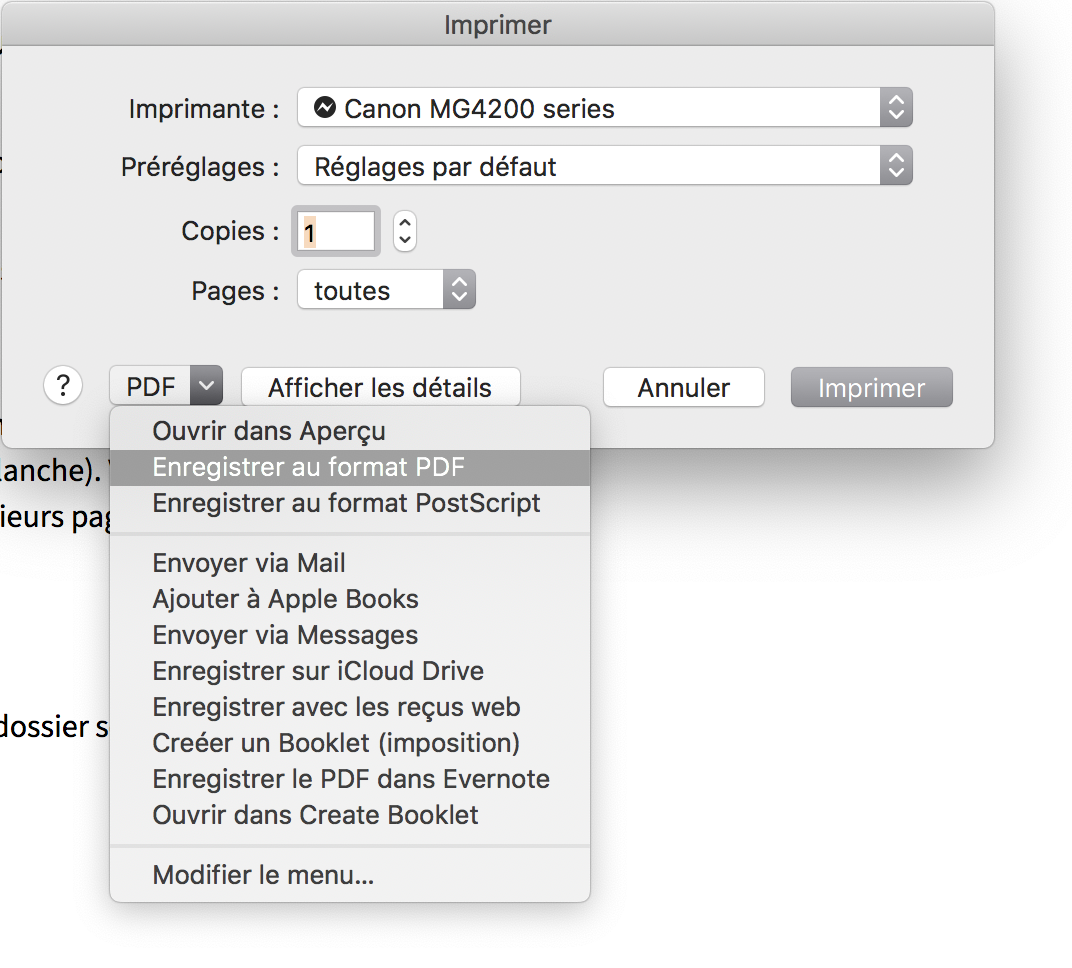The image size is (1072, 968).
Task: Choose Envoyer via Mail
Action: click(x=249, y=563)
